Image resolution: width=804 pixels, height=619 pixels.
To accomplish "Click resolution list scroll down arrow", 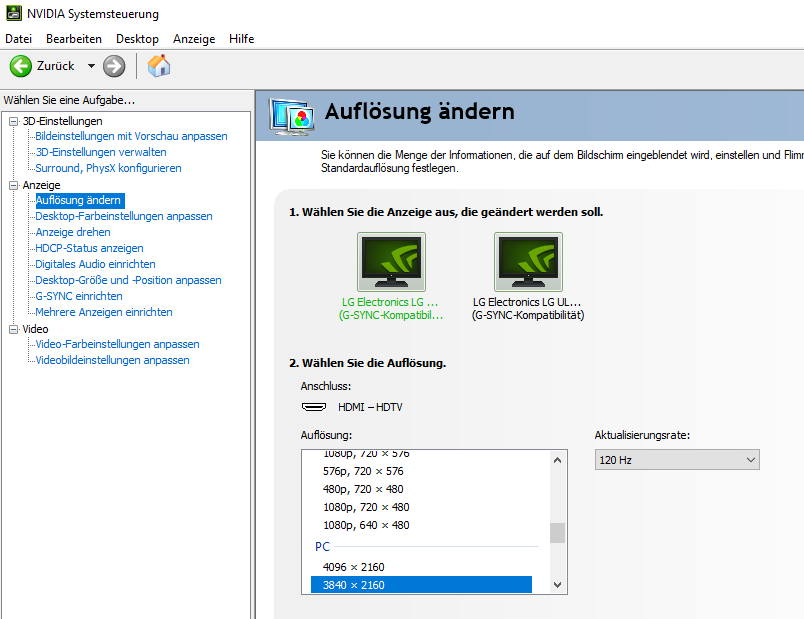I will coord(557,585).
